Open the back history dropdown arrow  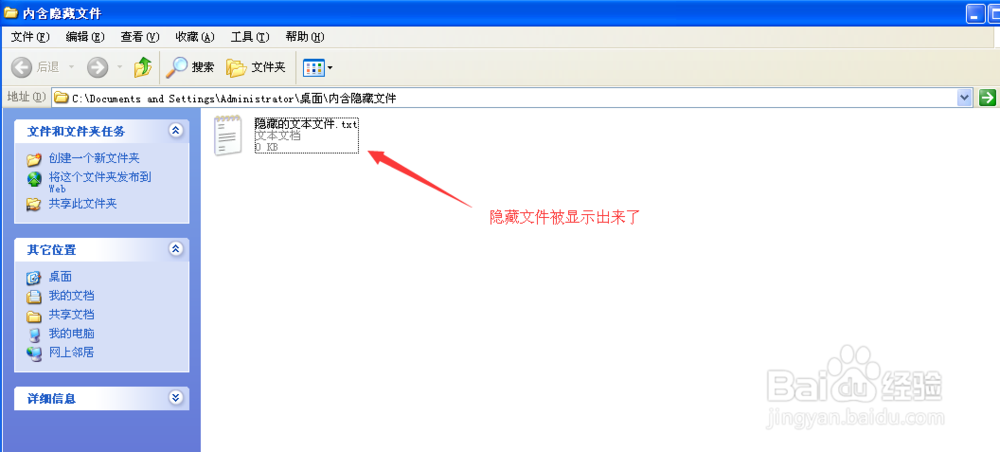(x=71, y=67)
